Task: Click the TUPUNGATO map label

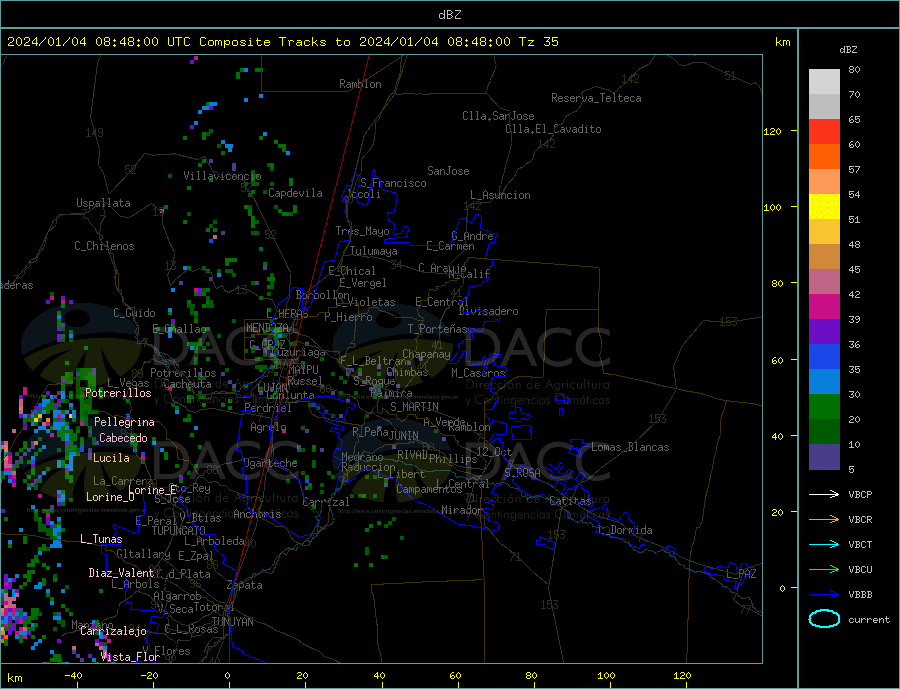Action: coord(179,531)
